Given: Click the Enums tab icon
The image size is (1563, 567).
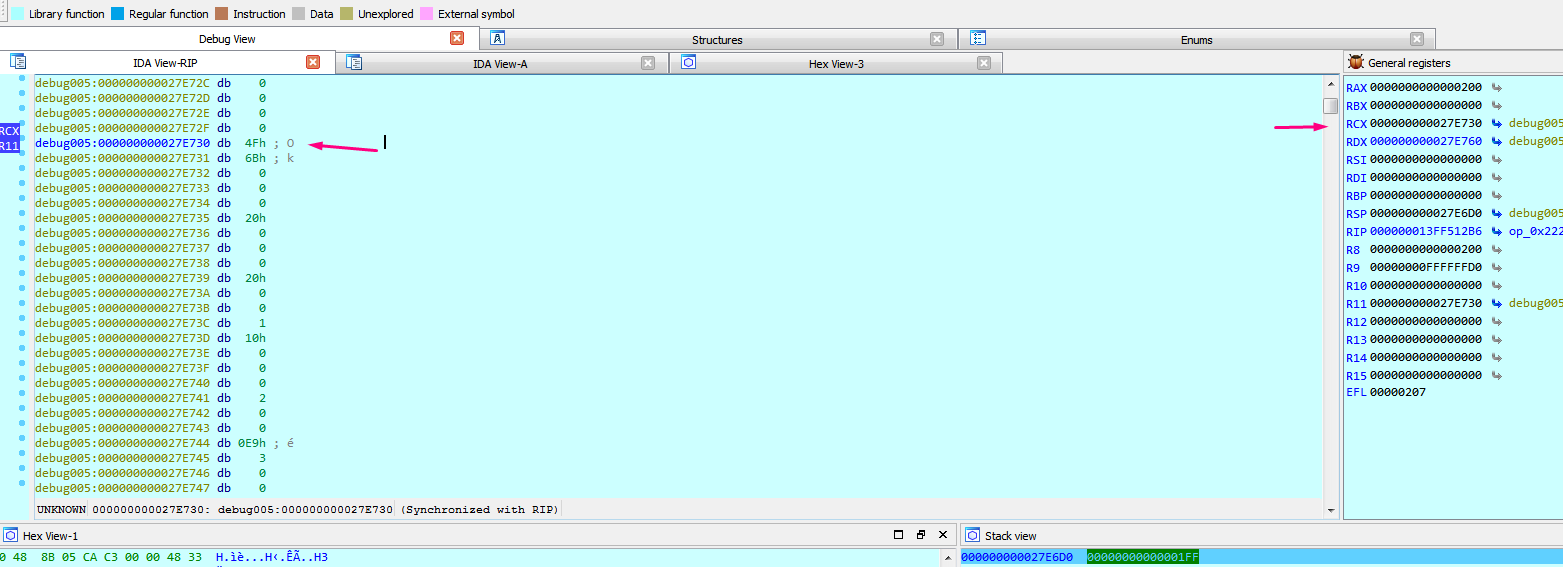Looking at the screenshot, I should [978, 39].
